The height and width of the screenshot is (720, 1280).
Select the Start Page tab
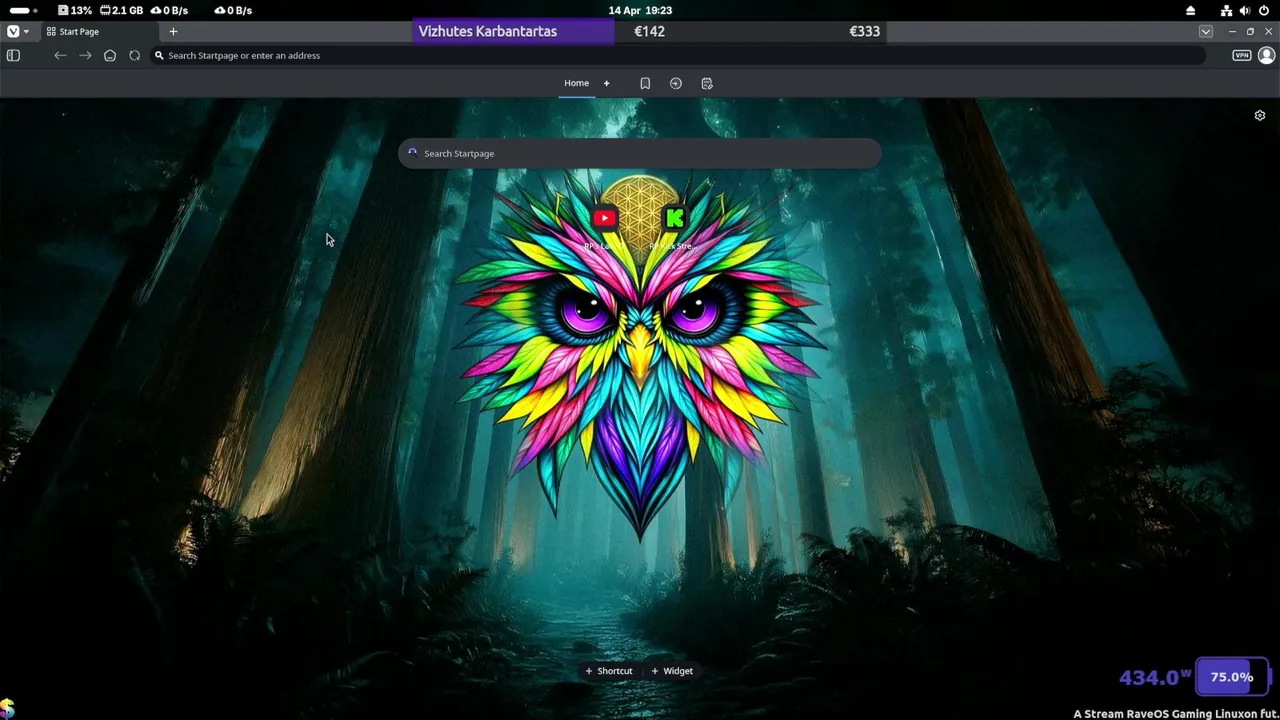pos(100,31)
